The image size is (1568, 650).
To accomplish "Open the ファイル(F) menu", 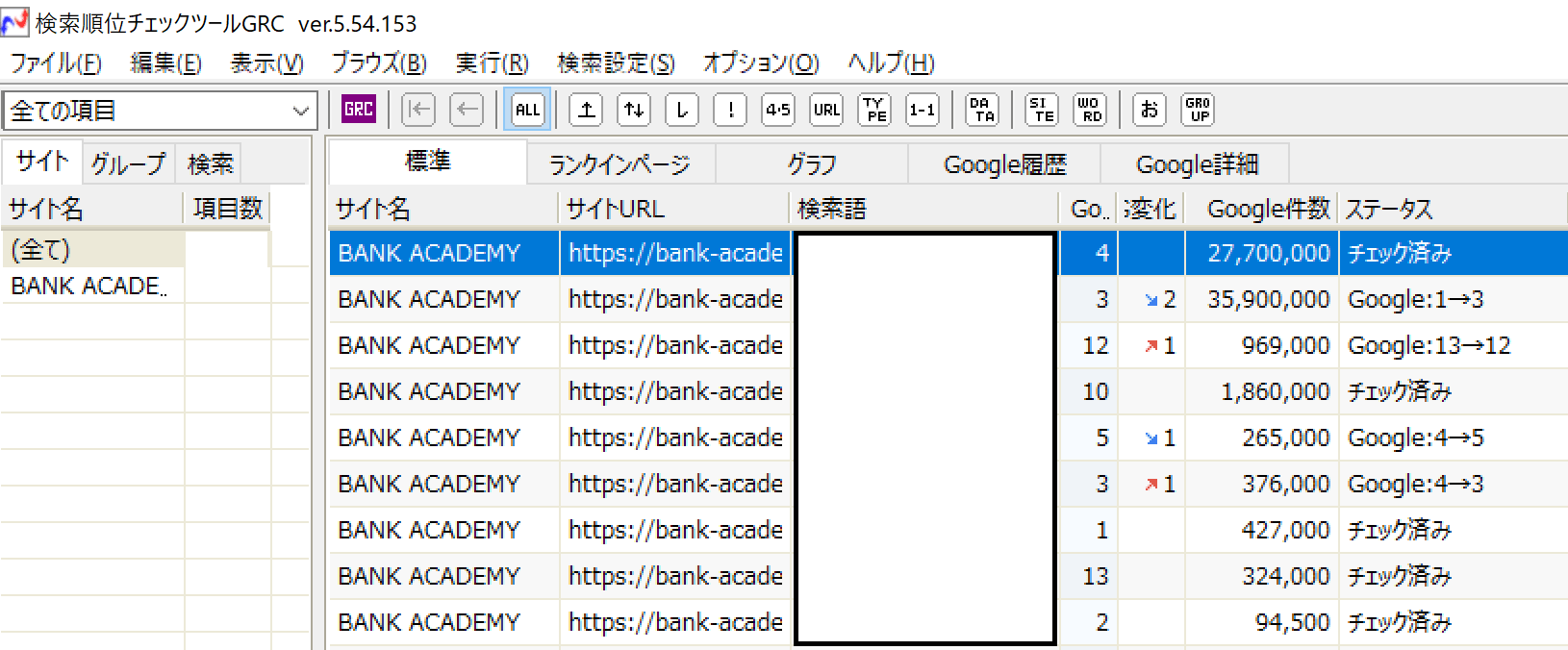I will [x=56, y=63].
